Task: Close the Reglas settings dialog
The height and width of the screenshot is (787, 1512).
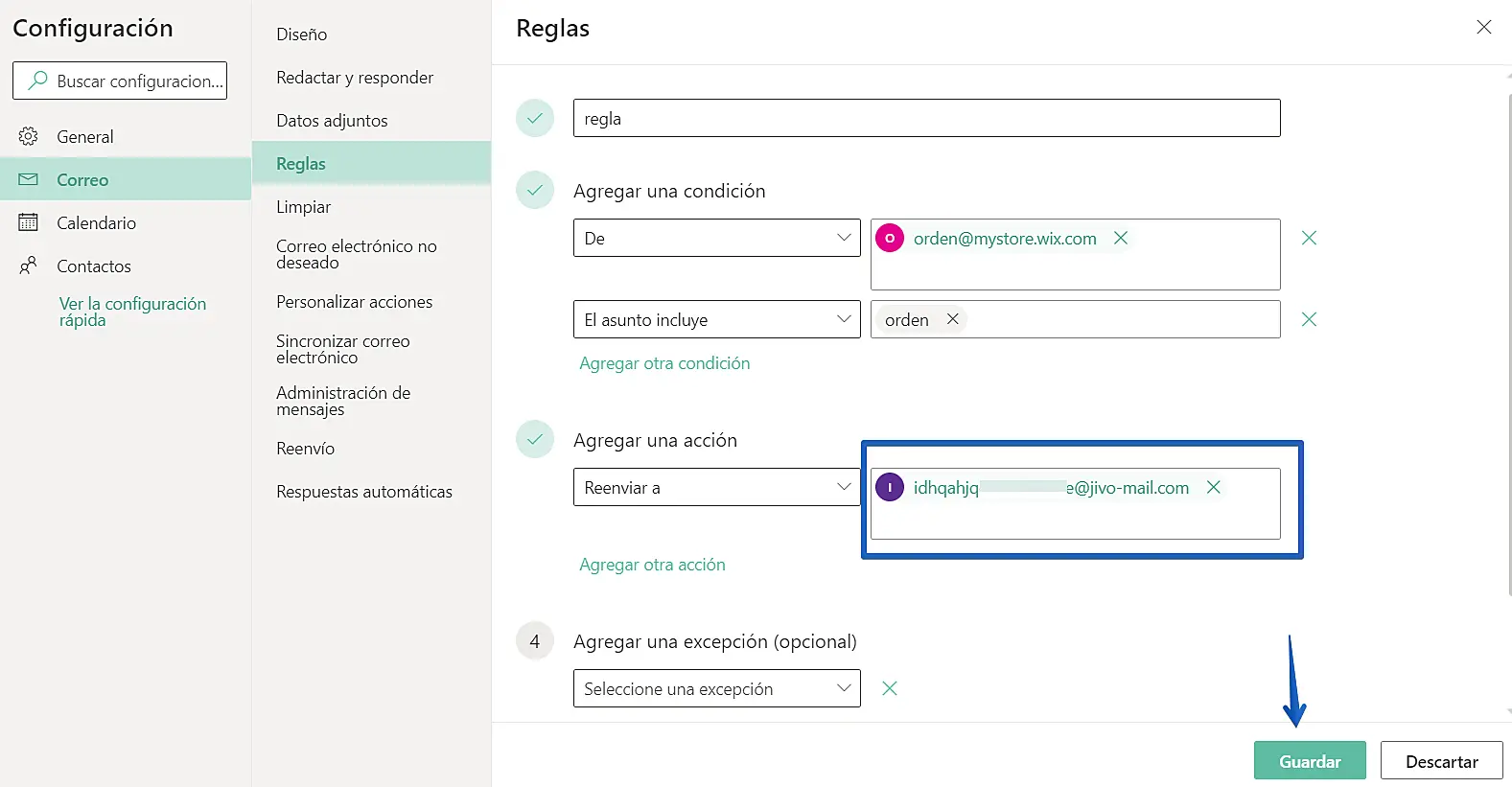Action: tap(1483, 27)
